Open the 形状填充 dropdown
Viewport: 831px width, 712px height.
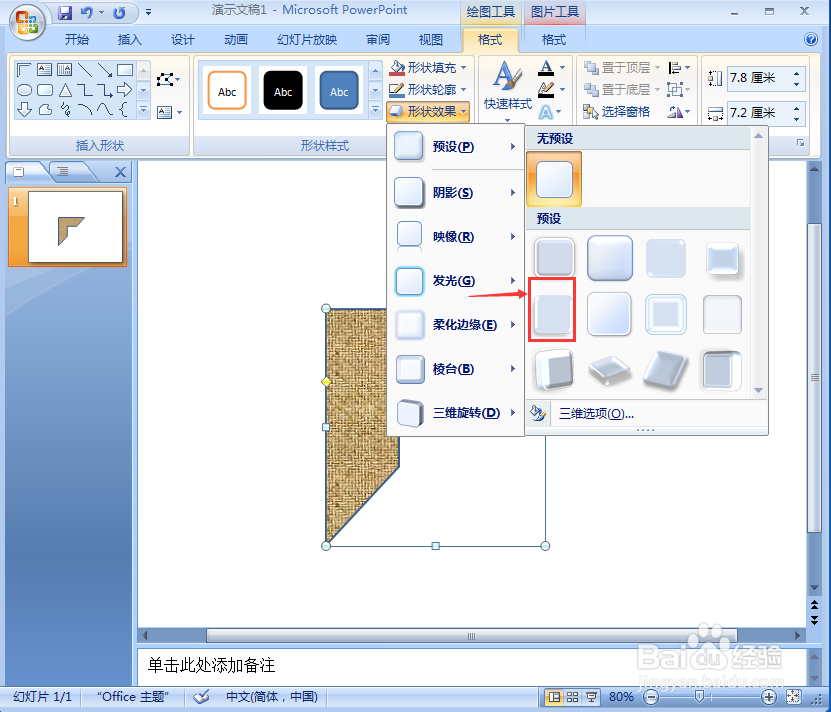pyautogui.click(x=428, y=67)
